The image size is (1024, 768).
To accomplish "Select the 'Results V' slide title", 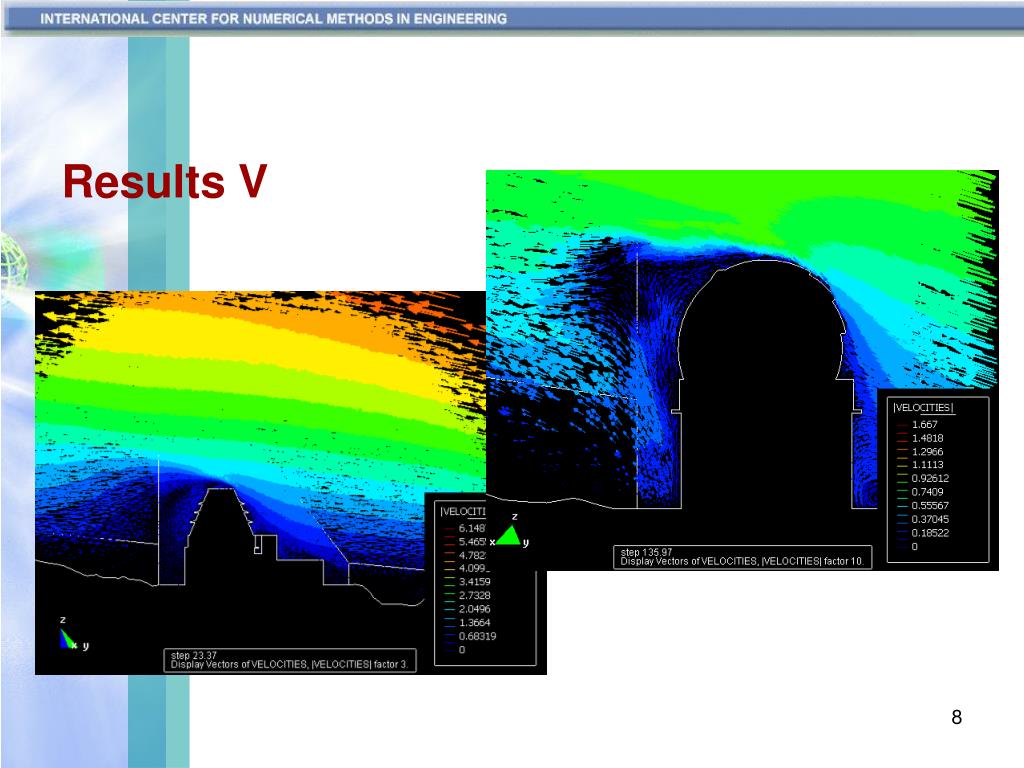I will 165,181.
